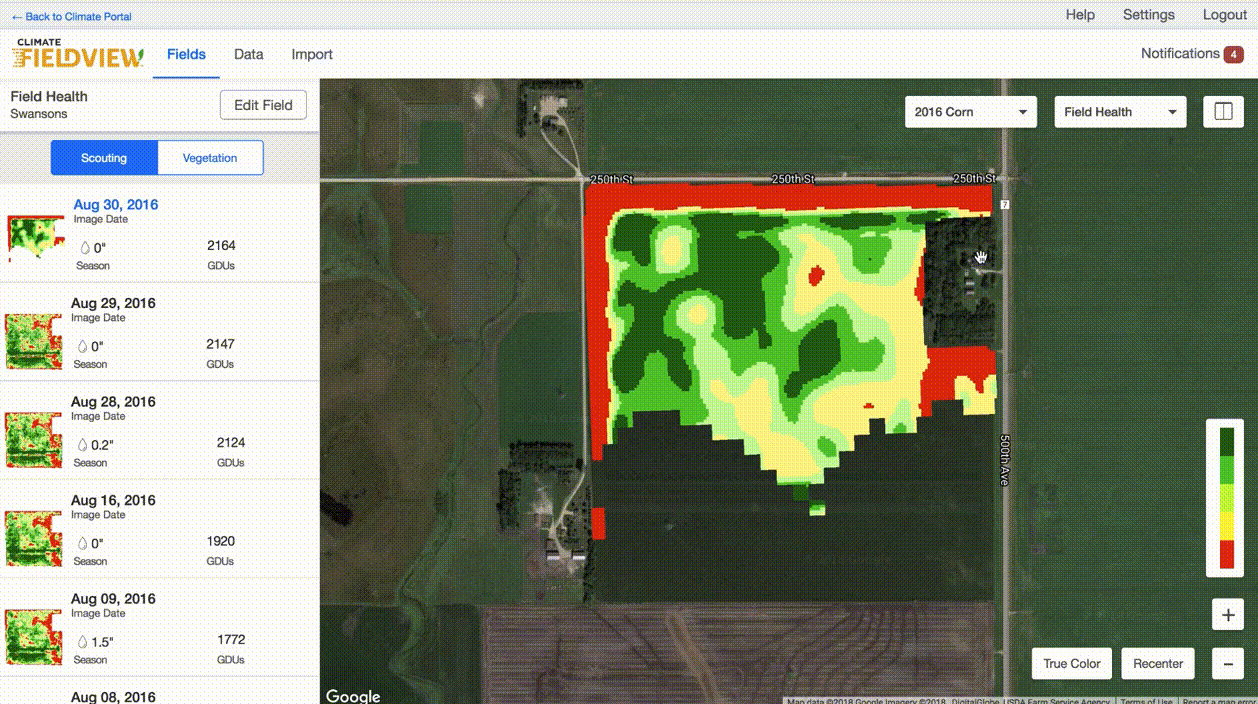1258x704 pixels.
Task: Click the Aug 29, 2016 date heading
Action: point(113,303)
